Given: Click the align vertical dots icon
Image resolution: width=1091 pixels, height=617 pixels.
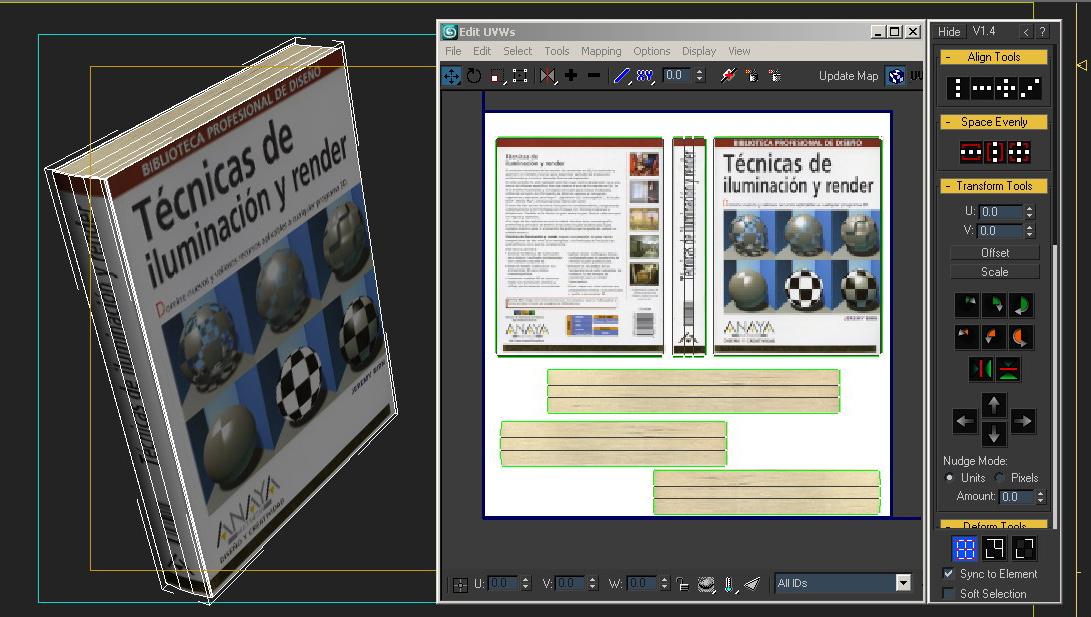Looking at the screenshot, I should [x=958, y=88].
